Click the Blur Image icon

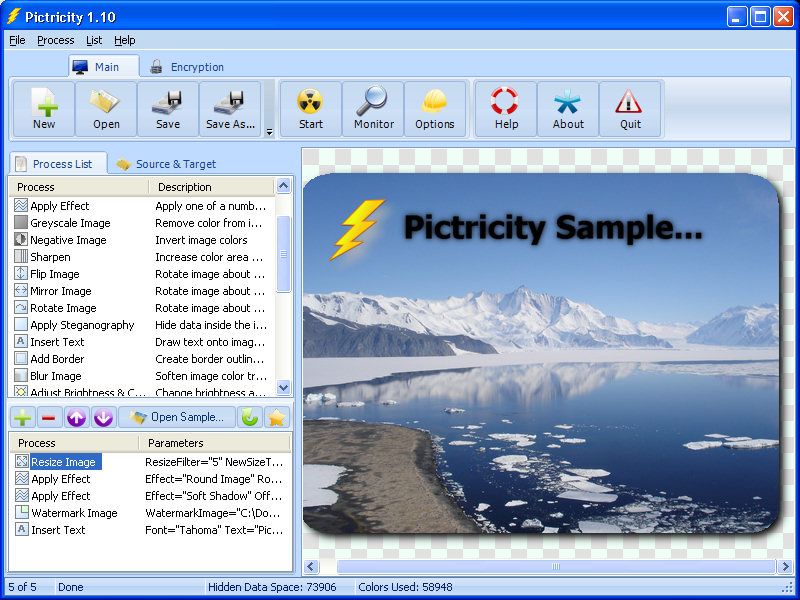point(21,376)
